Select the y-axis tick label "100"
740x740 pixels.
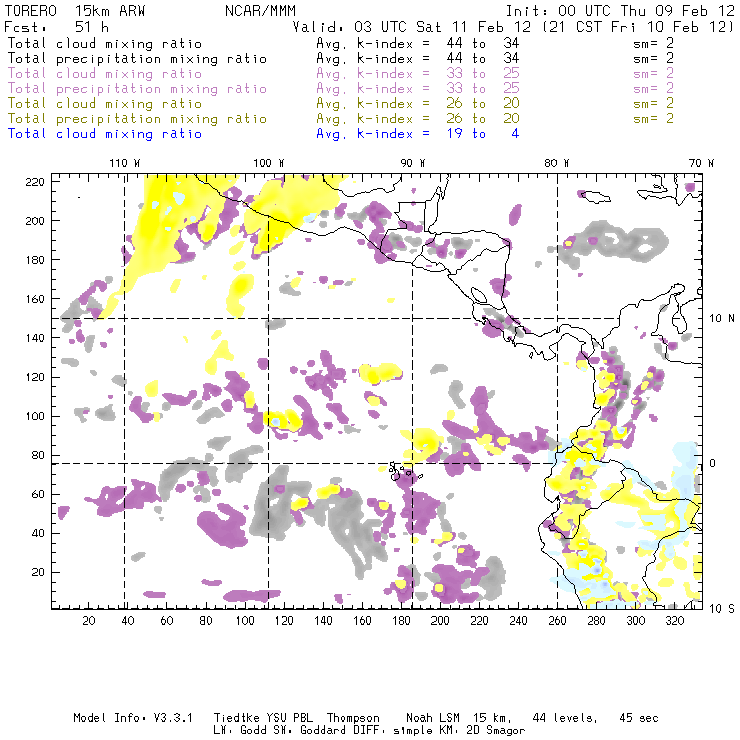tap(35, 416)
